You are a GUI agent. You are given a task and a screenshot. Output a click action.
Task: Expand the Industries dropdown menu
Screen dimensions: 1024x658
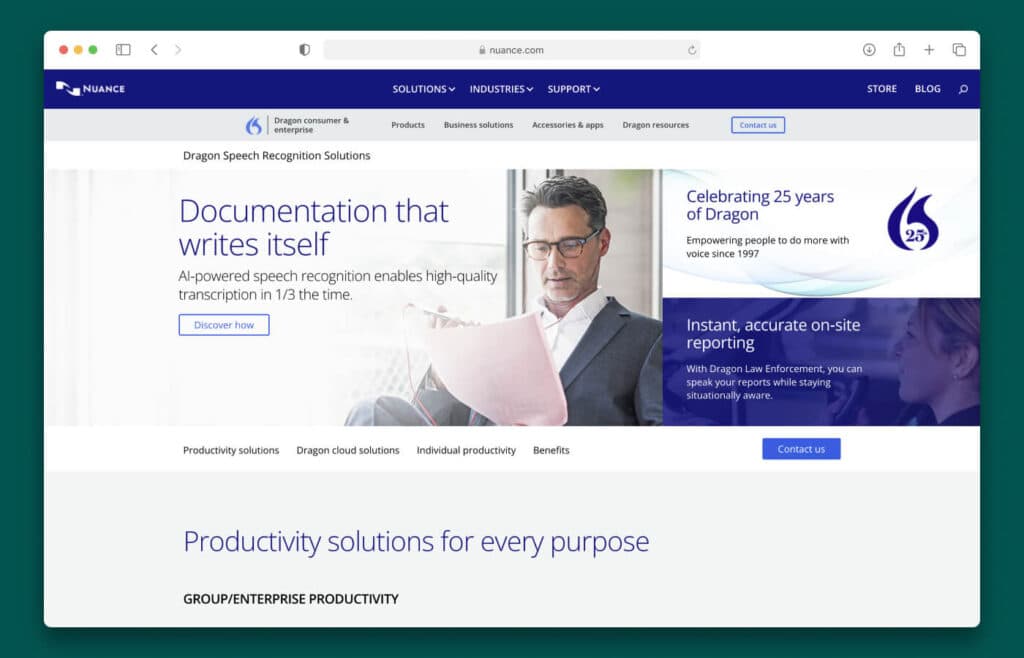point(501,89)
